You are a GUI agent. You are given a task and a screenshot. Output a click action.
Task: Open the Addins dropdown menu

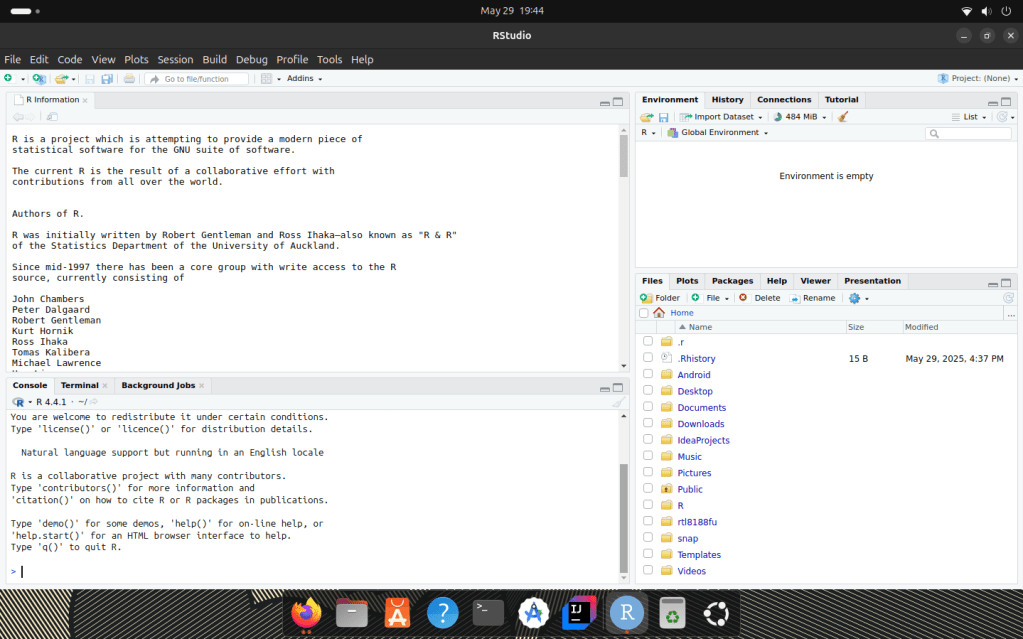tap(302, 79)
